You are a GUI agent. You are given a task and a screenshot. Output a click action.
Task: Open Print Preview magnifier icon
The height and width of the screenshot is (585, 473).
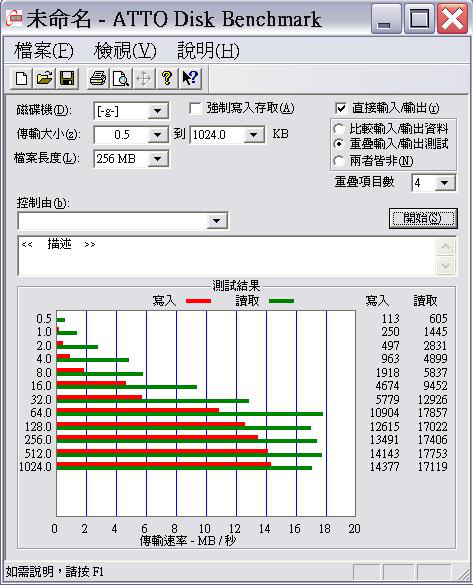(121, 78)
